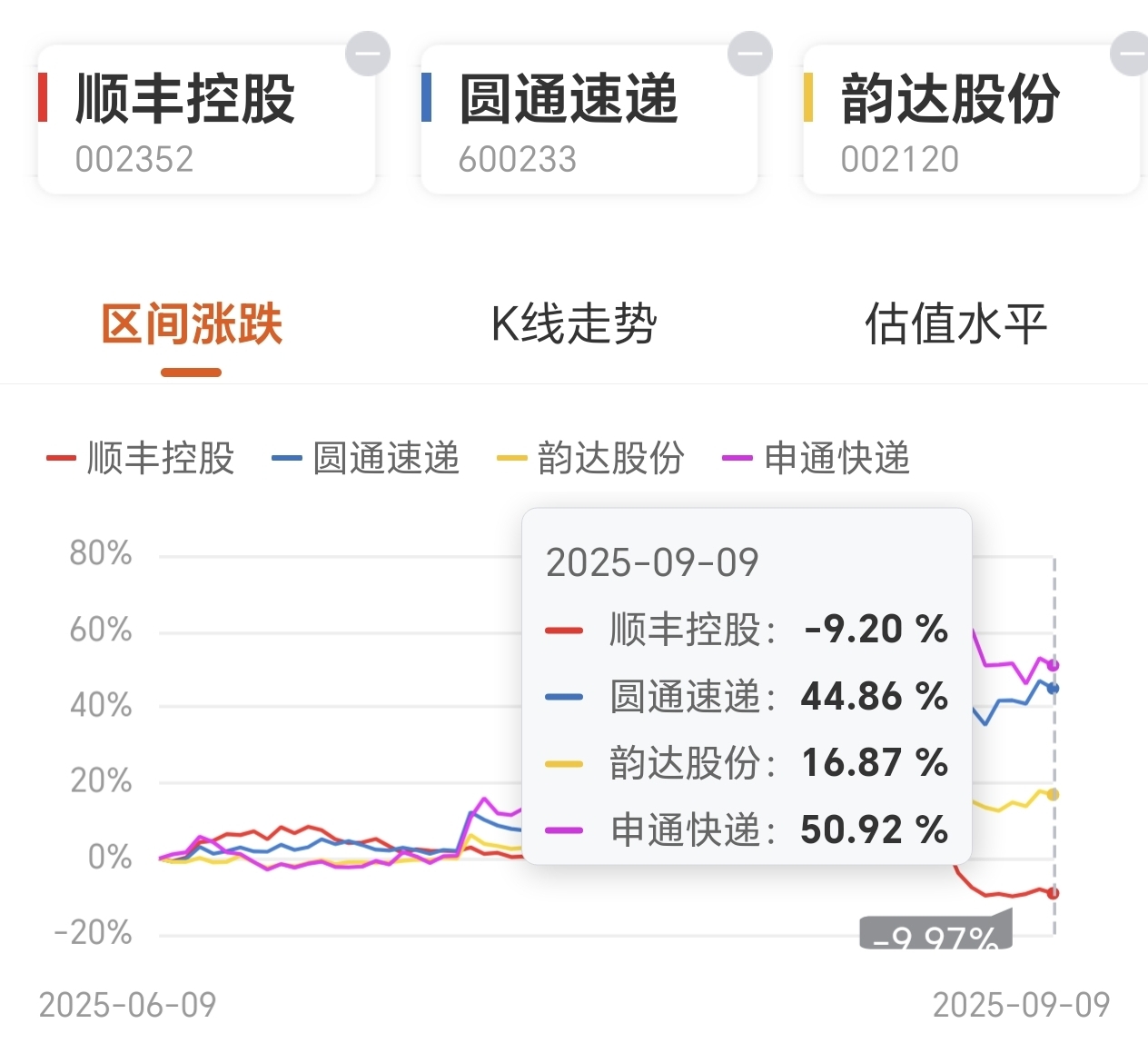Click the yellow 韵达股份 endpoint dot
Image resolution: width=1148 pixels, height=1063 pixels.
[x=1054, y=794]
